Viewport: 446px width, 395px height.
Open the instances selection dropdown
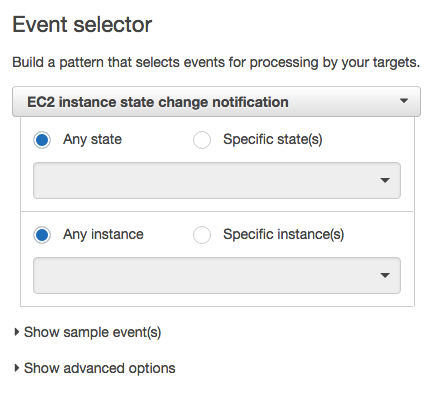(217, 275)
